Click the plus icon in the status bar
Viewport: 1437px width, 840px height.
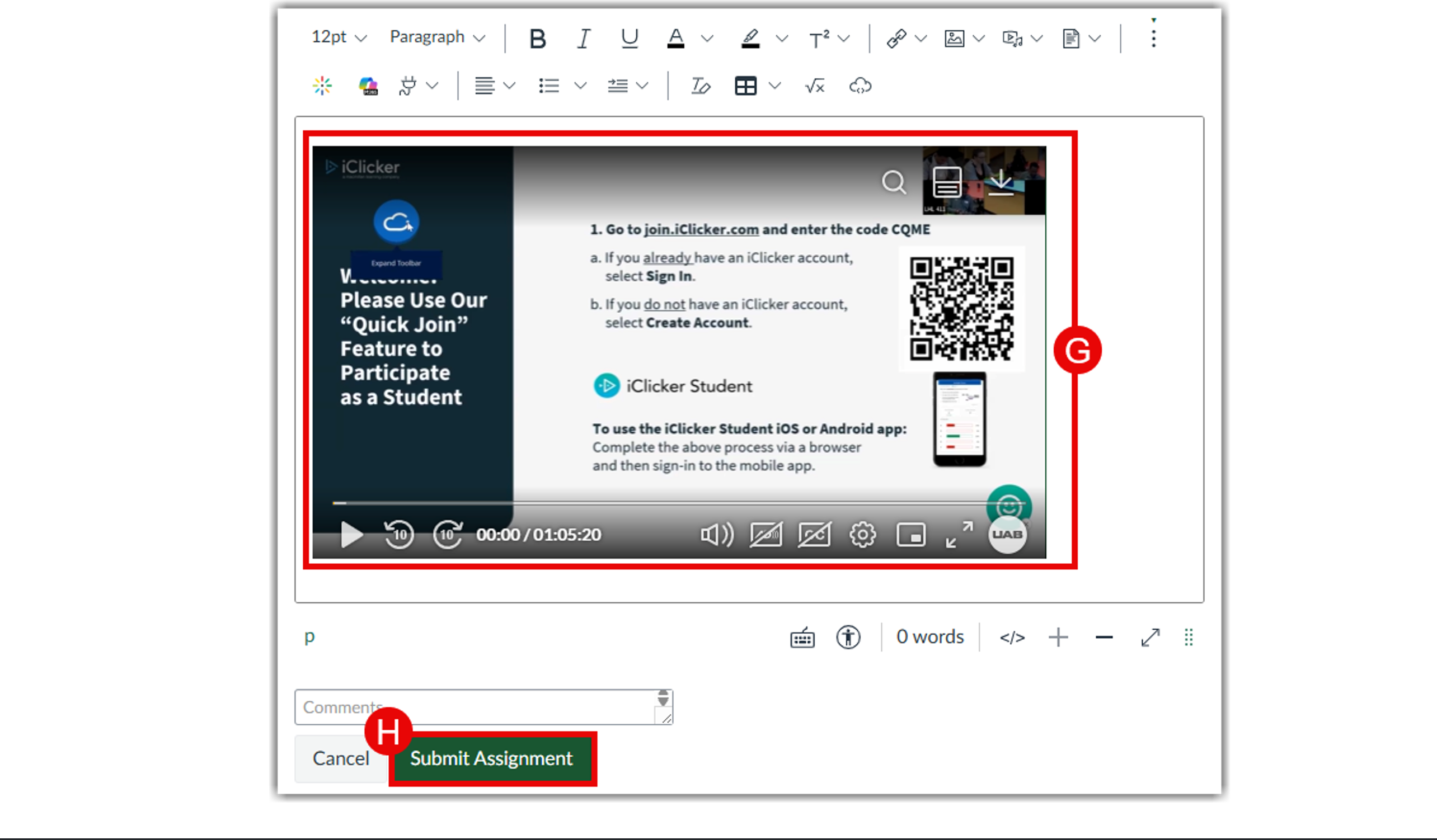pyautogui.click(x=1058, y=638)
